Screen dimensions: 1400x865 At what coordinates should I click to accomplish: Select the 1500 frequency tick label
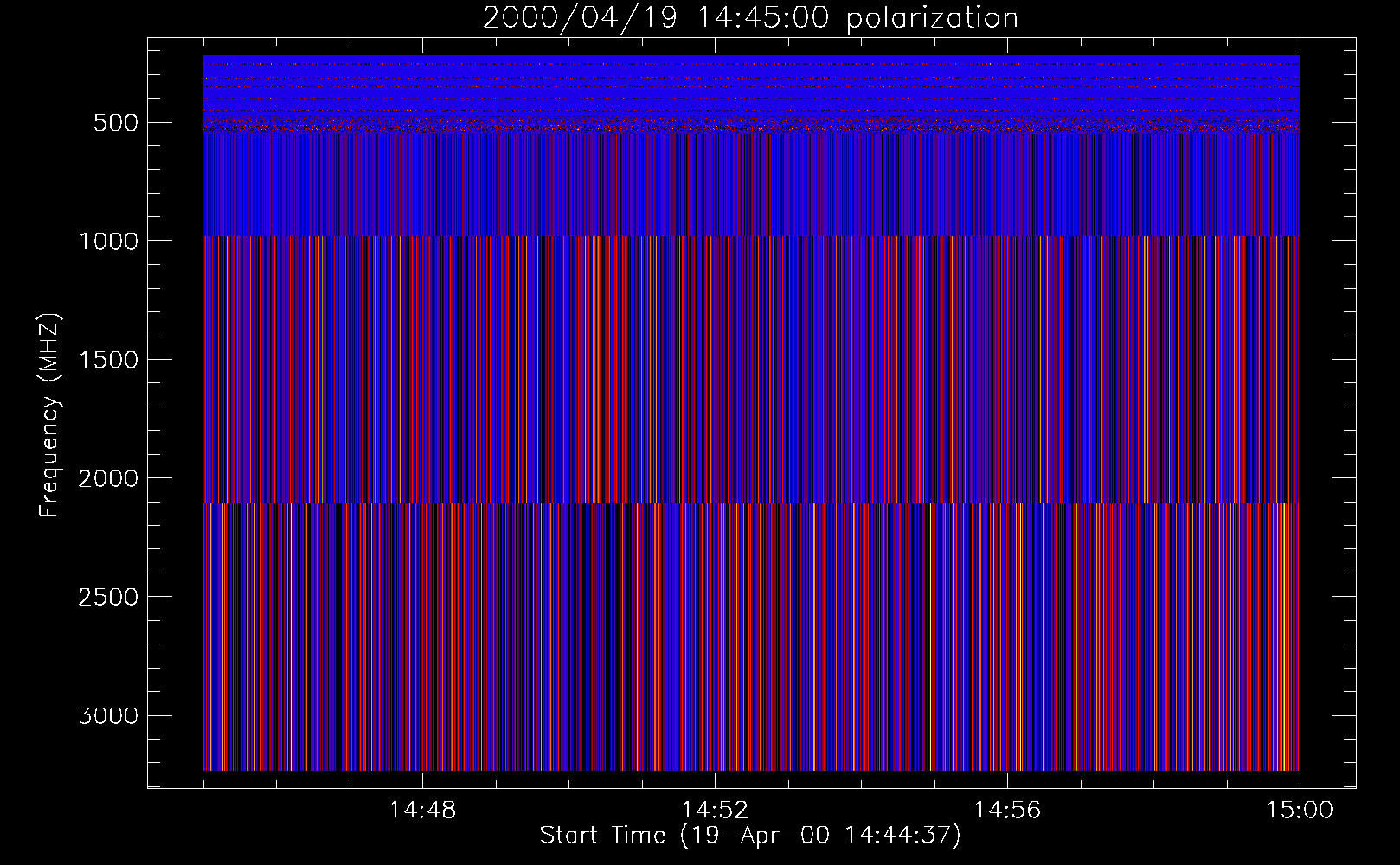[x=108, y=360]
